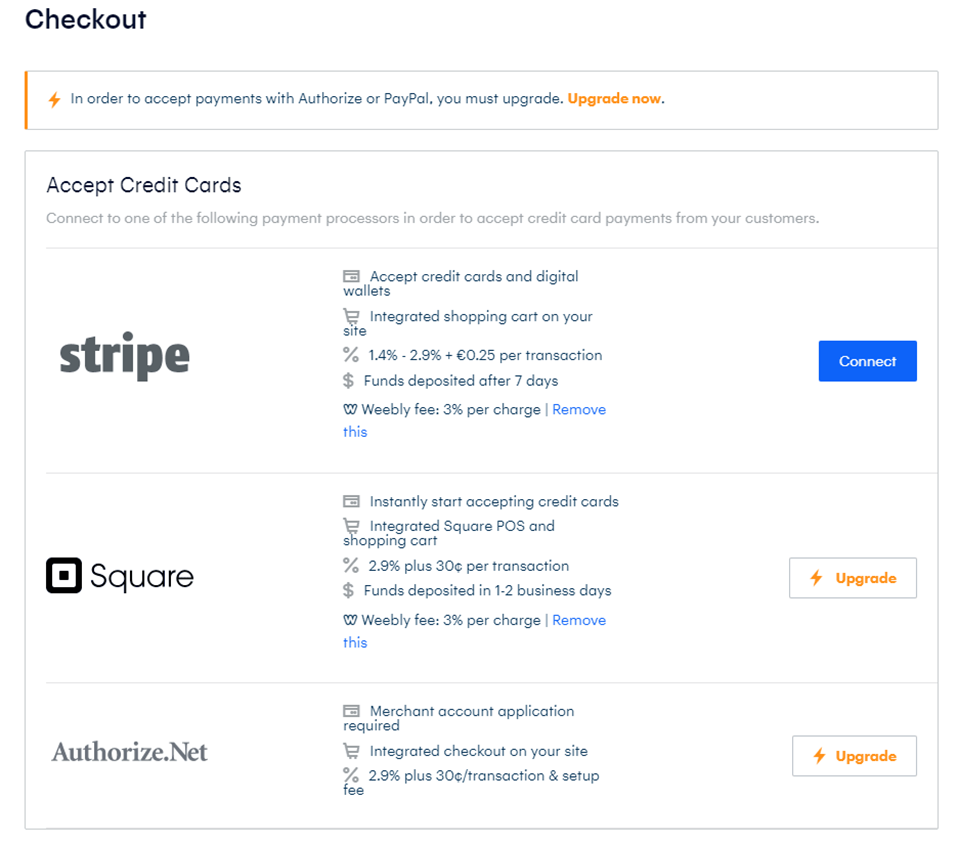Open the 'Upgrade now' link in banner
The height and width of the screenshot is (847, 958).
pos(614,99)
